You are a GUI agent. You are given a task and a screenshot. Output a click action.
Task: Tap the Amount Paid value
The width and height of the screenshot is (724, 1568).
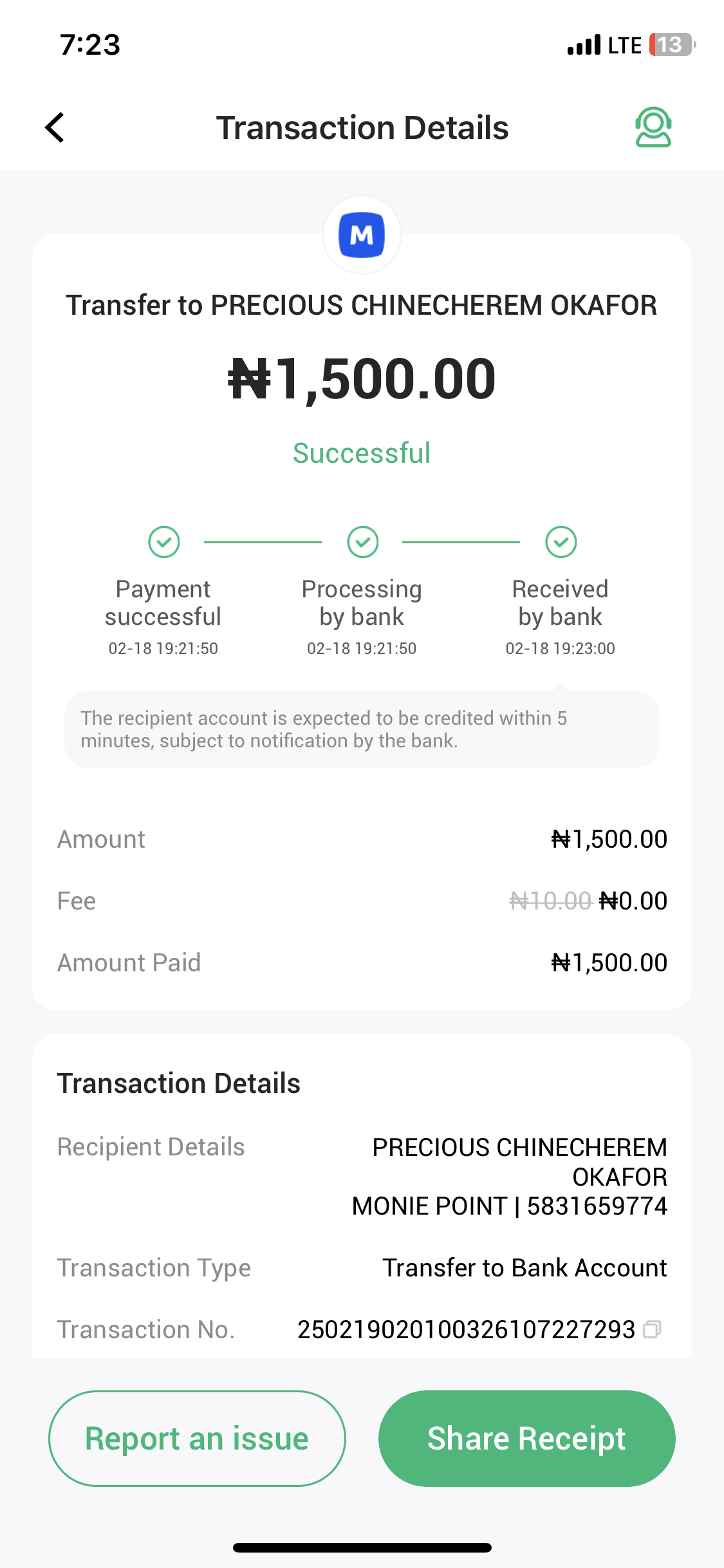click(609, 963)
